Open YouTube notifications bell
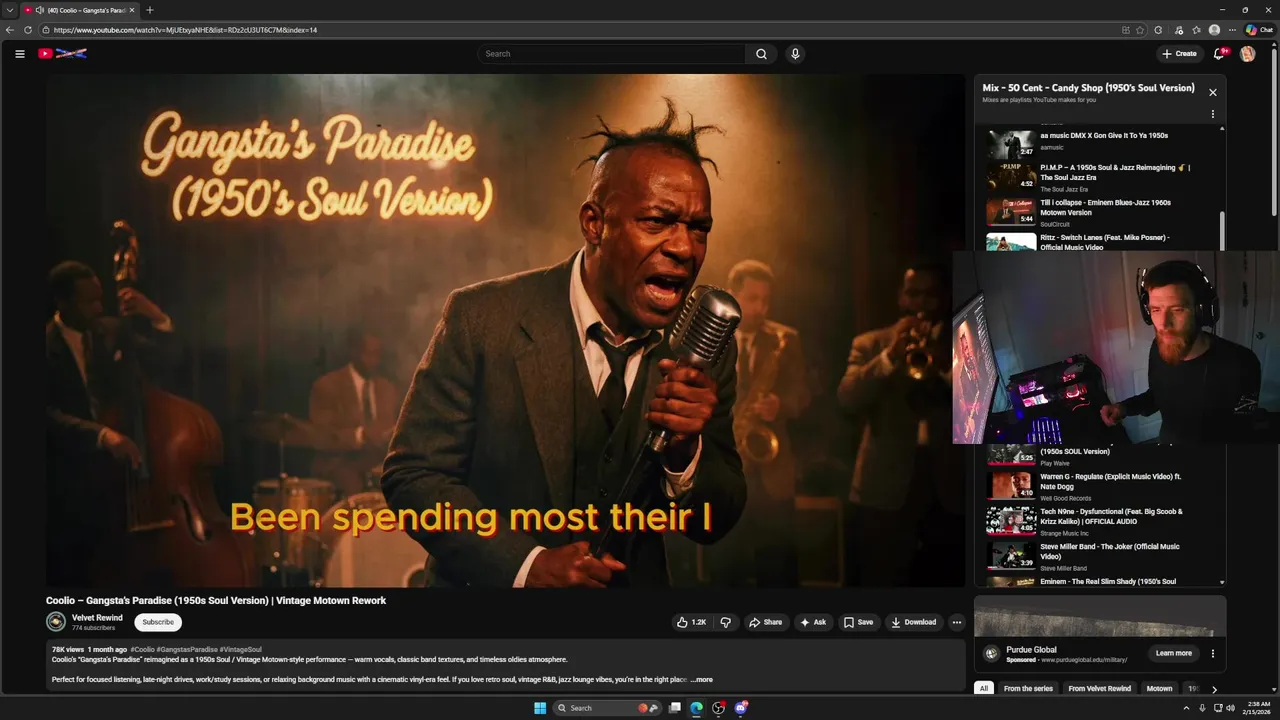Viewport: 1280px width, 720px height. 1219,54
